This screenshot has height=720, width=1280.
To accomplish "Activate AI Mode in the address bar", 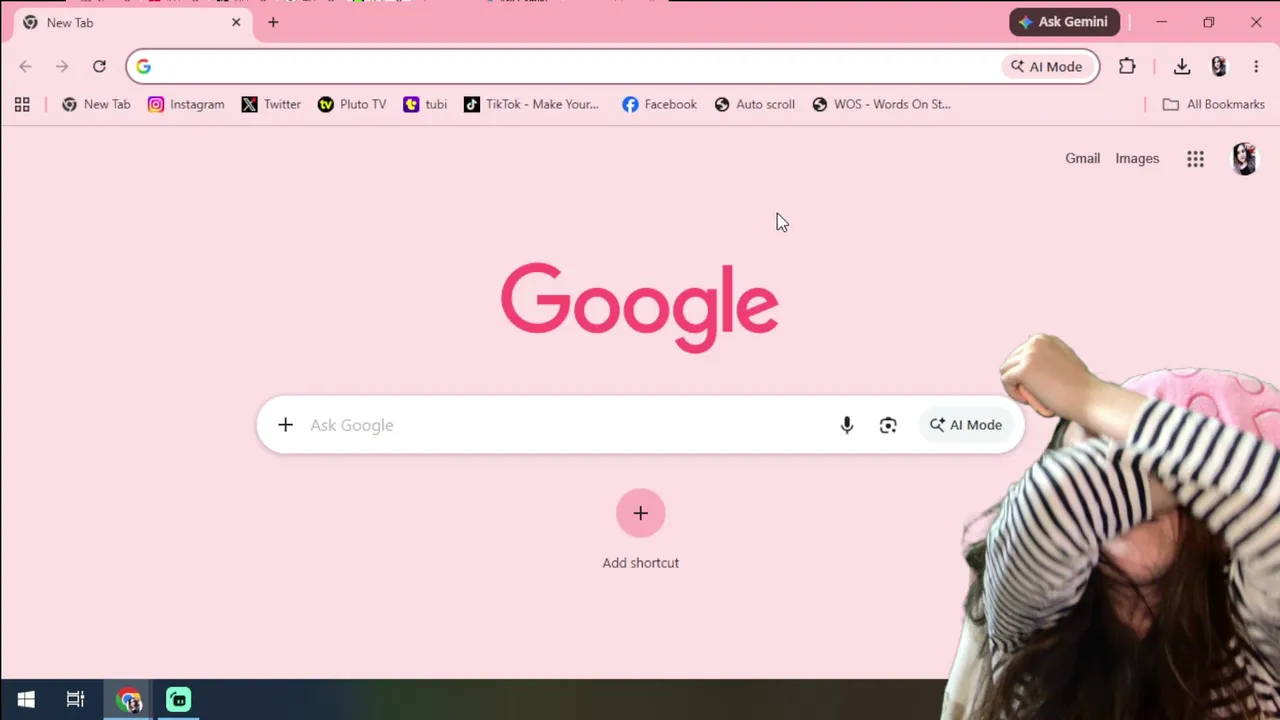I will (x=1046, y=67).
